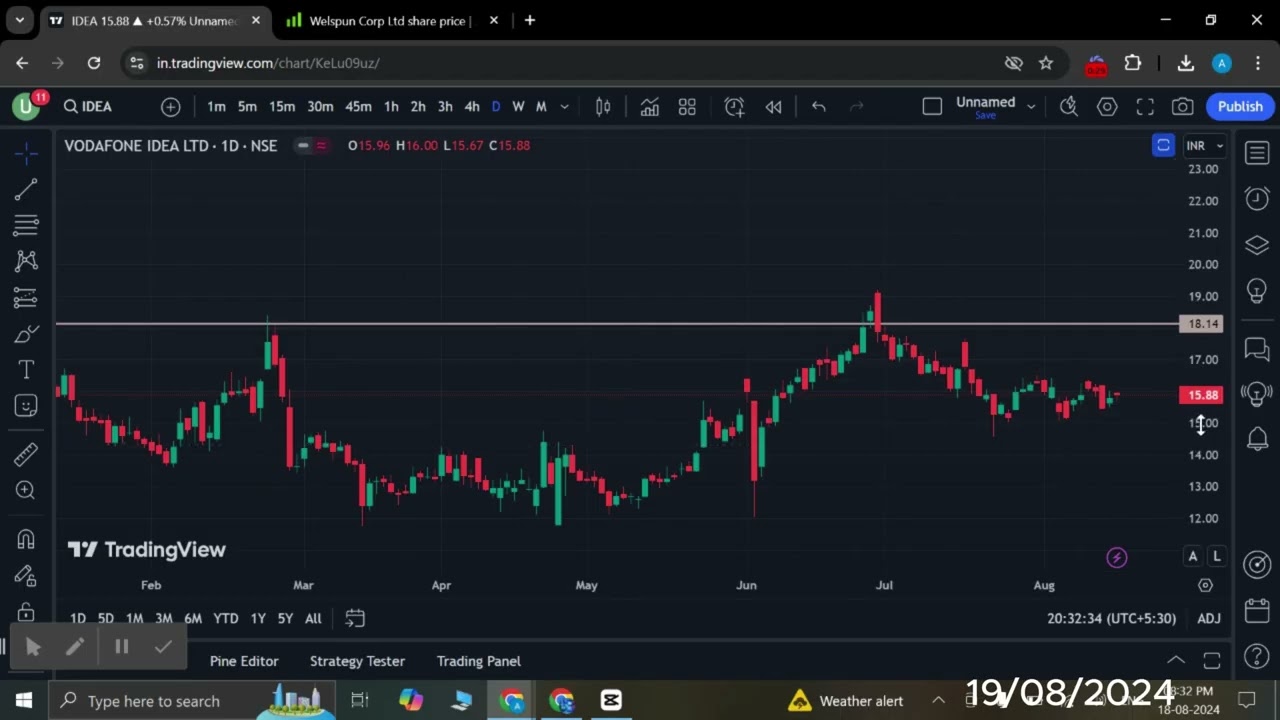The height and width of the screenshot is (720, 1280).
Task: Open the Unnamed layout dropdown arrow
Action: click(x=1031, y=106)
